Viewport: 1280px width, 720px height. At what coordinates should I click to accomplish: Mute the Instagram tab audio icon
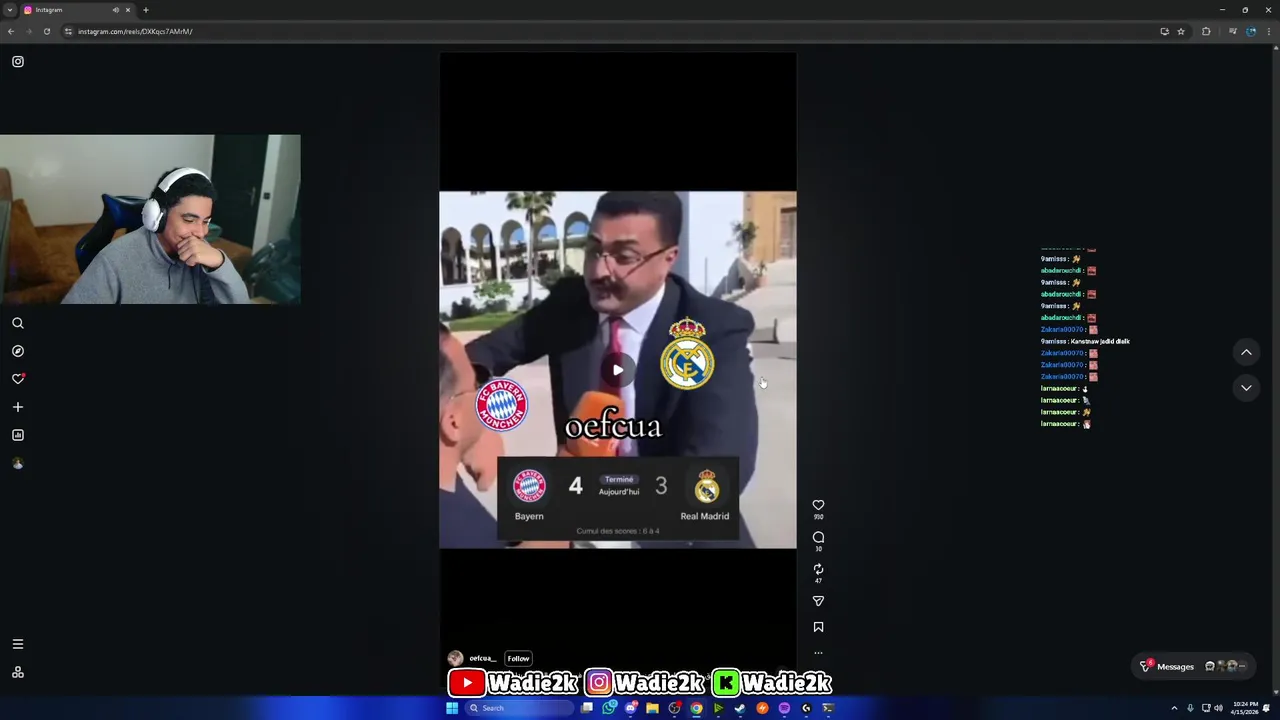click(116, 10)
